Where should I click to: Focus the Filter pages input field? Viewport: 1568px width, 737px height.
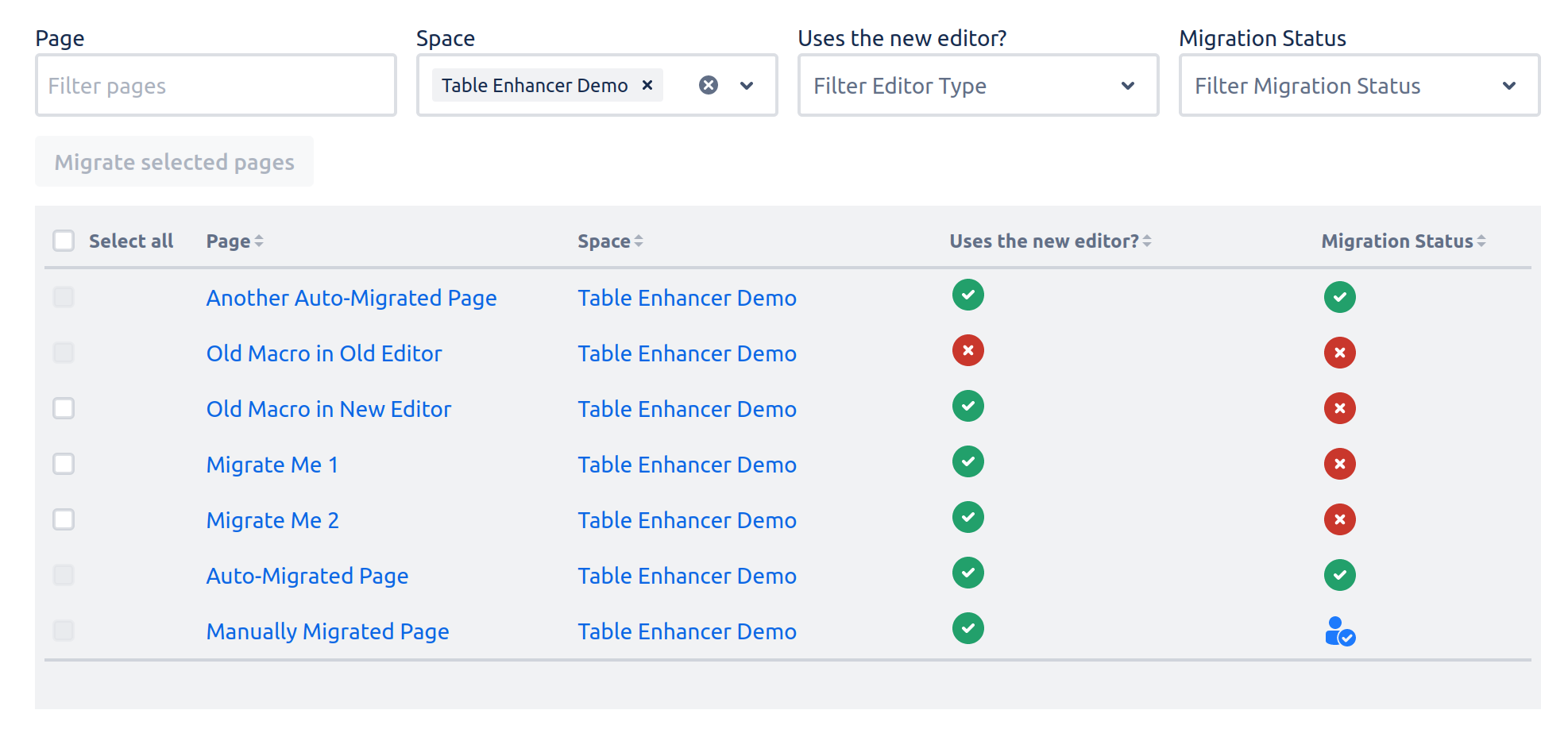(215, 85)
